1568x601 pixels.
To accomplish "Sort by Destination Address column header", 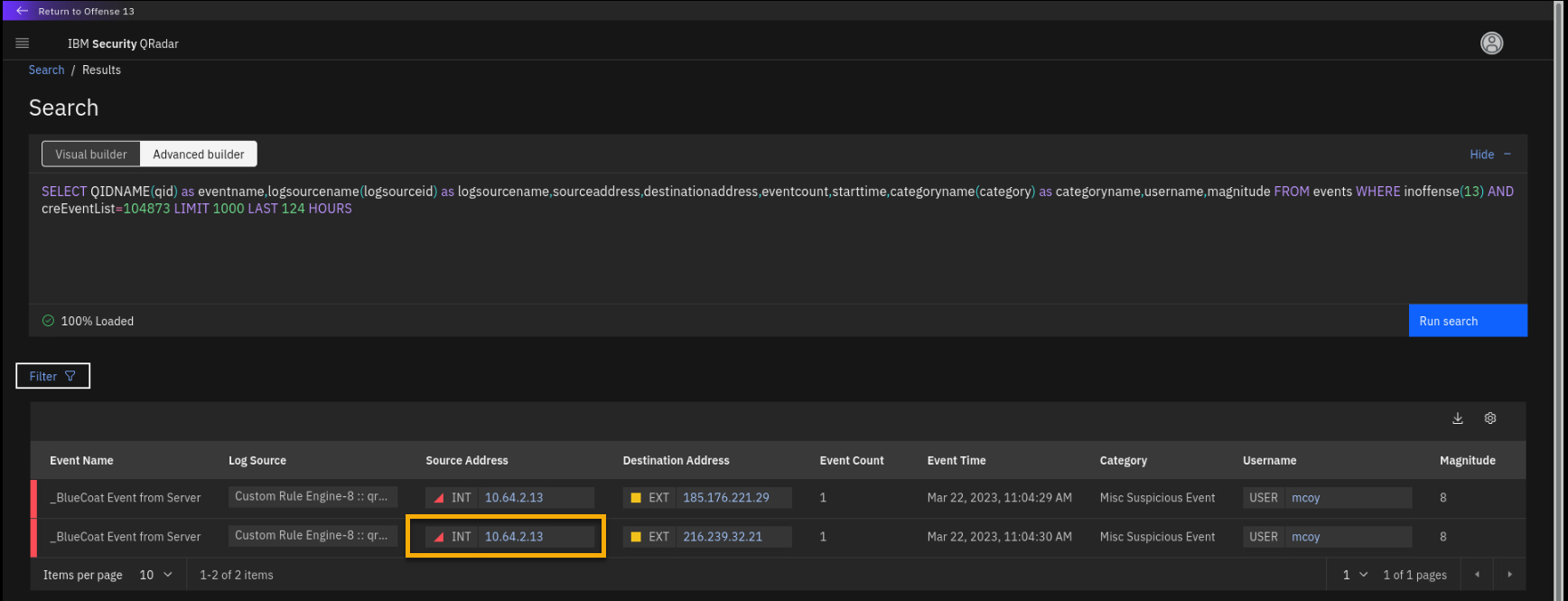I will [x=676, y=460].
